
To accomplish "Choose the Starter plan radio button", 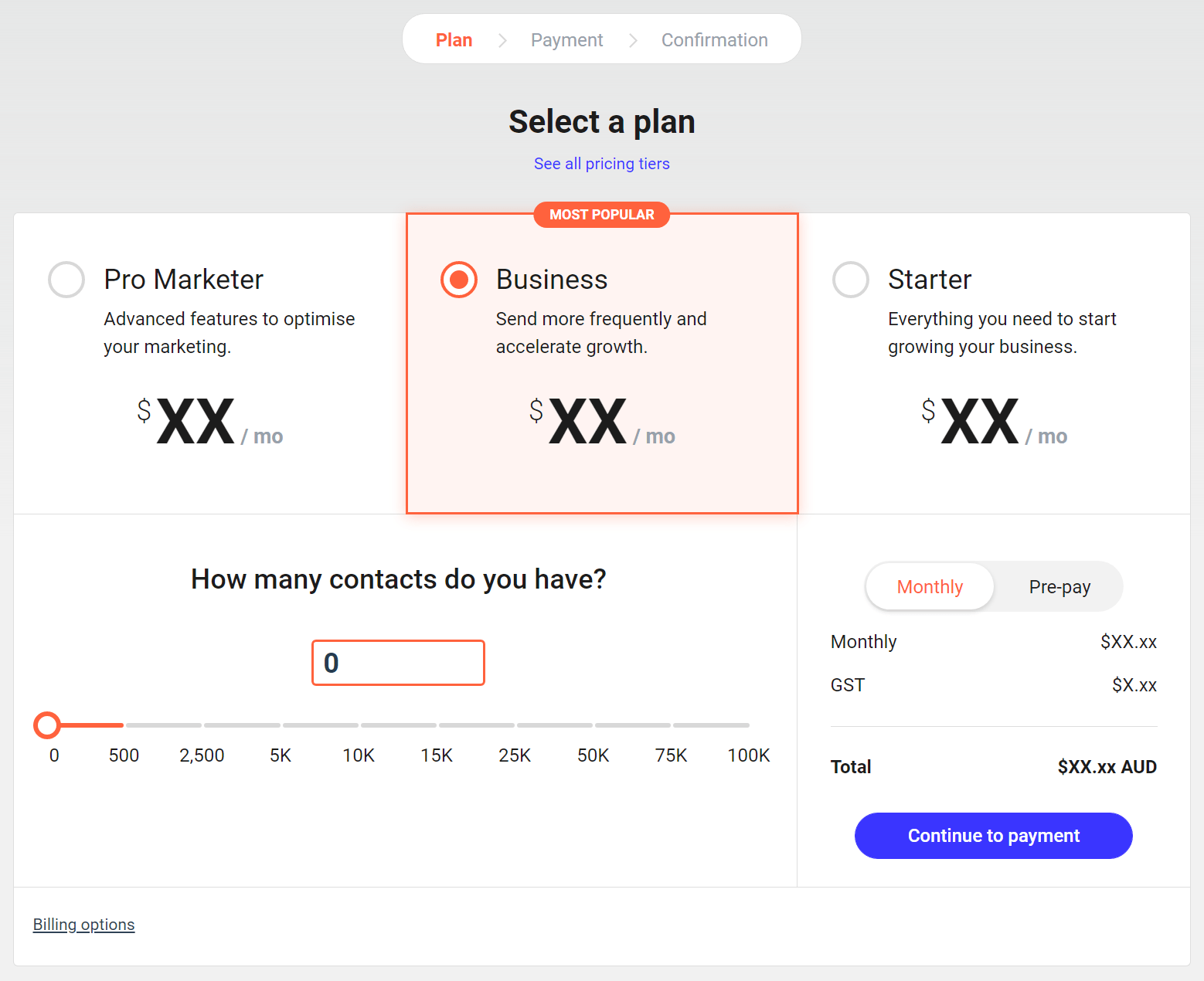I will click(x=850, y=280).
